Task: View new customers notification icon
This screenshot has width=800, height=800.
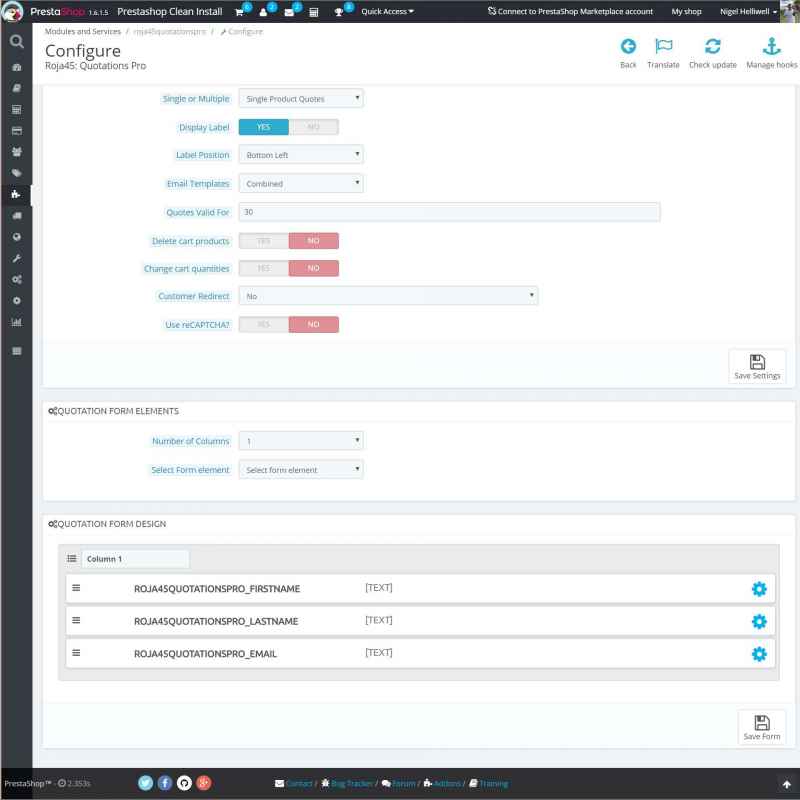Action: (263, 12)
